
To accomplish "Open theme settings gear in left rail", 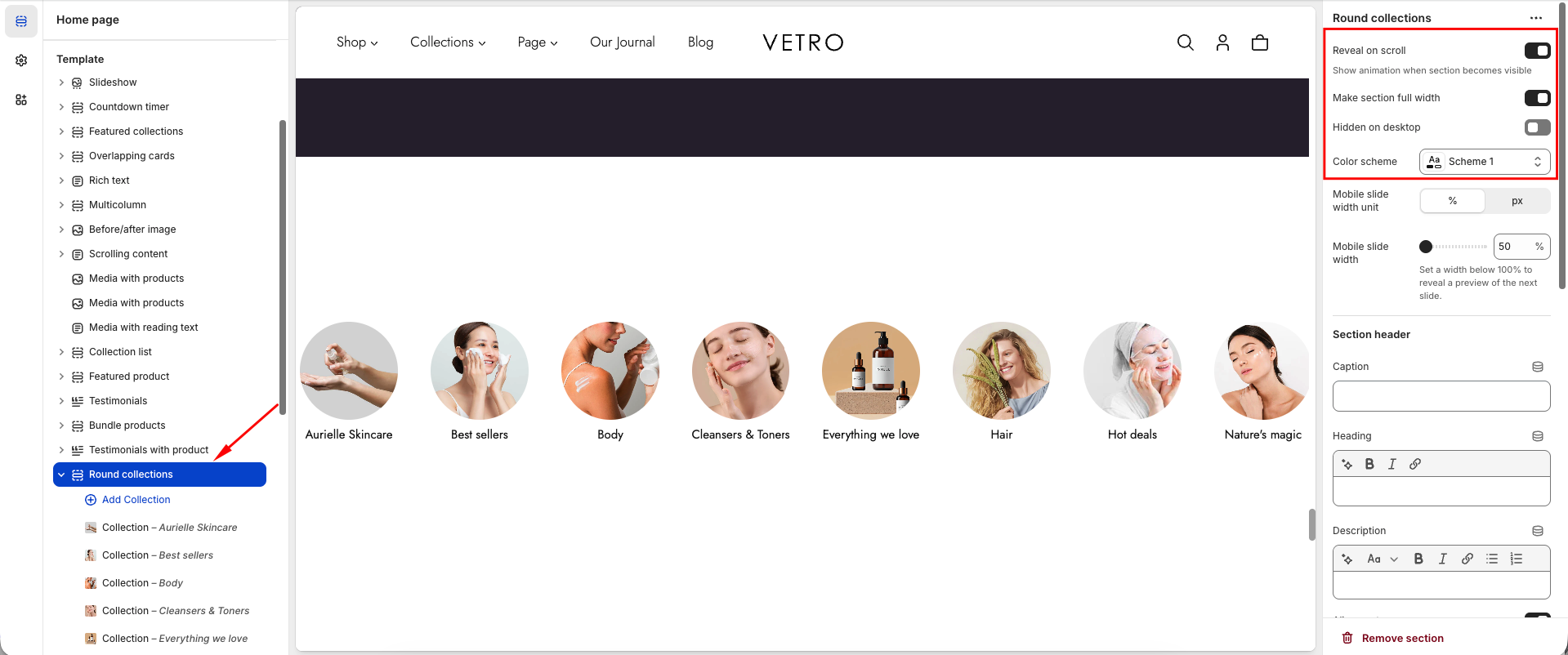I will (21, 60).
